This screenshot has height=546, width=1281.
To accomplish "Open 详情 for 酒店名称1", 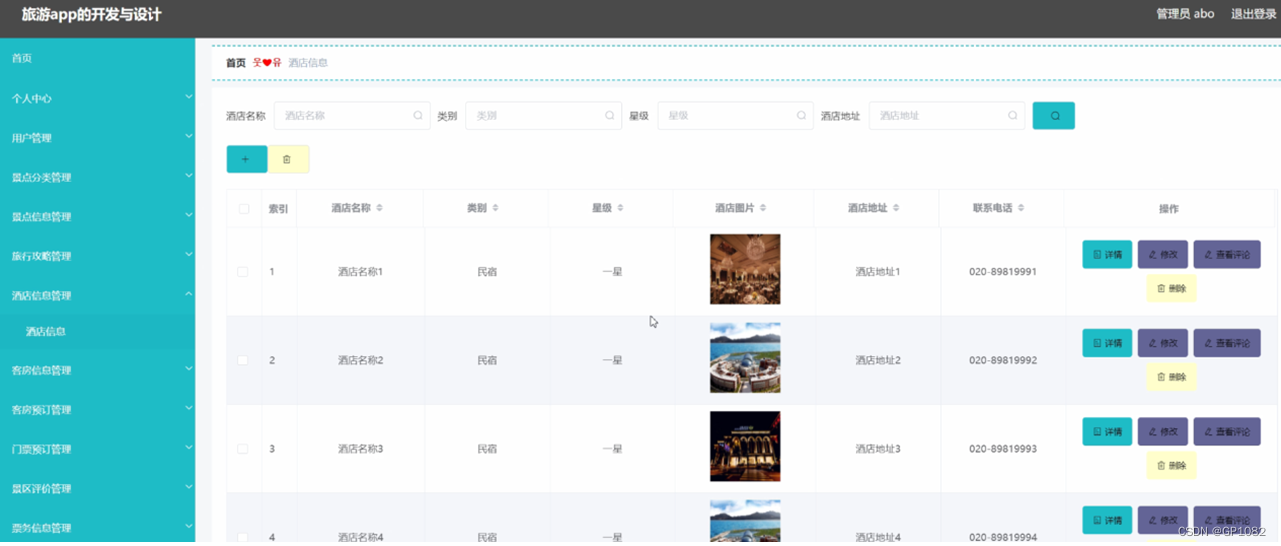I will (x=1107, y=254).
